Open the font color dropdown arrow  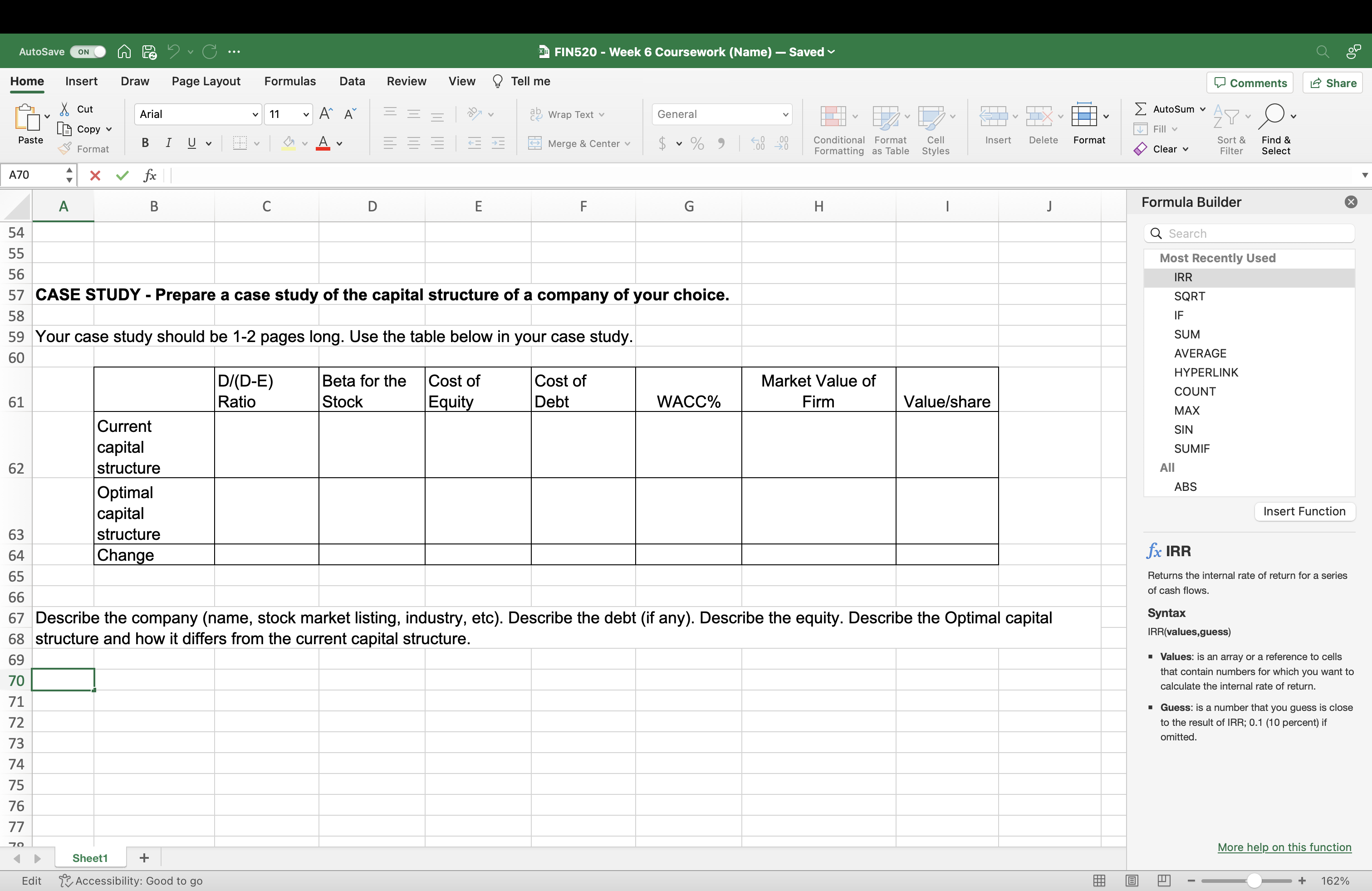(339, 143)
